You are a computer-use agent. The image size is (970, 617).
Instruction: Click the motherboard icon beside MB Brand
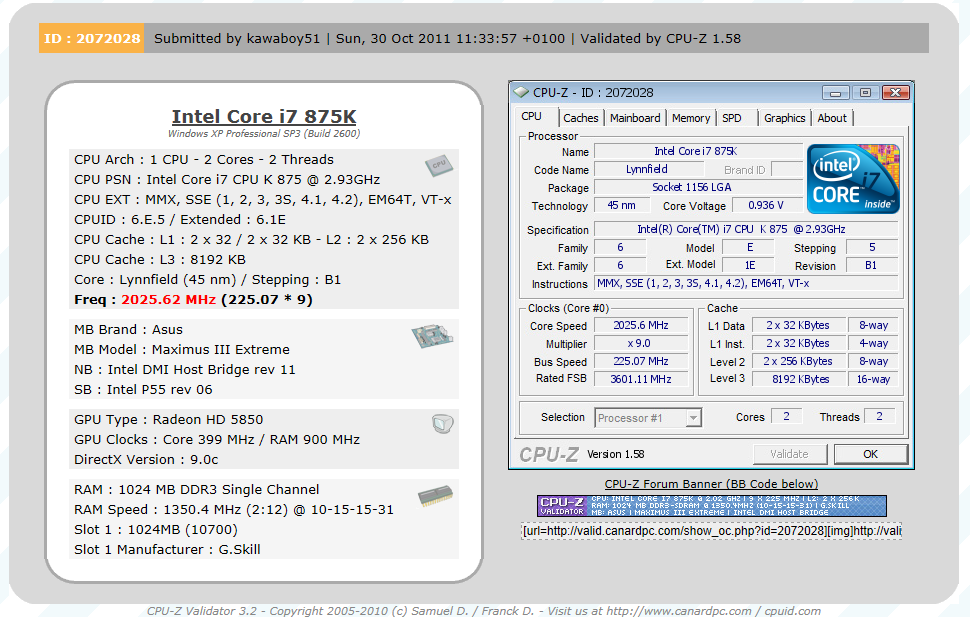(x=432, y=336)
